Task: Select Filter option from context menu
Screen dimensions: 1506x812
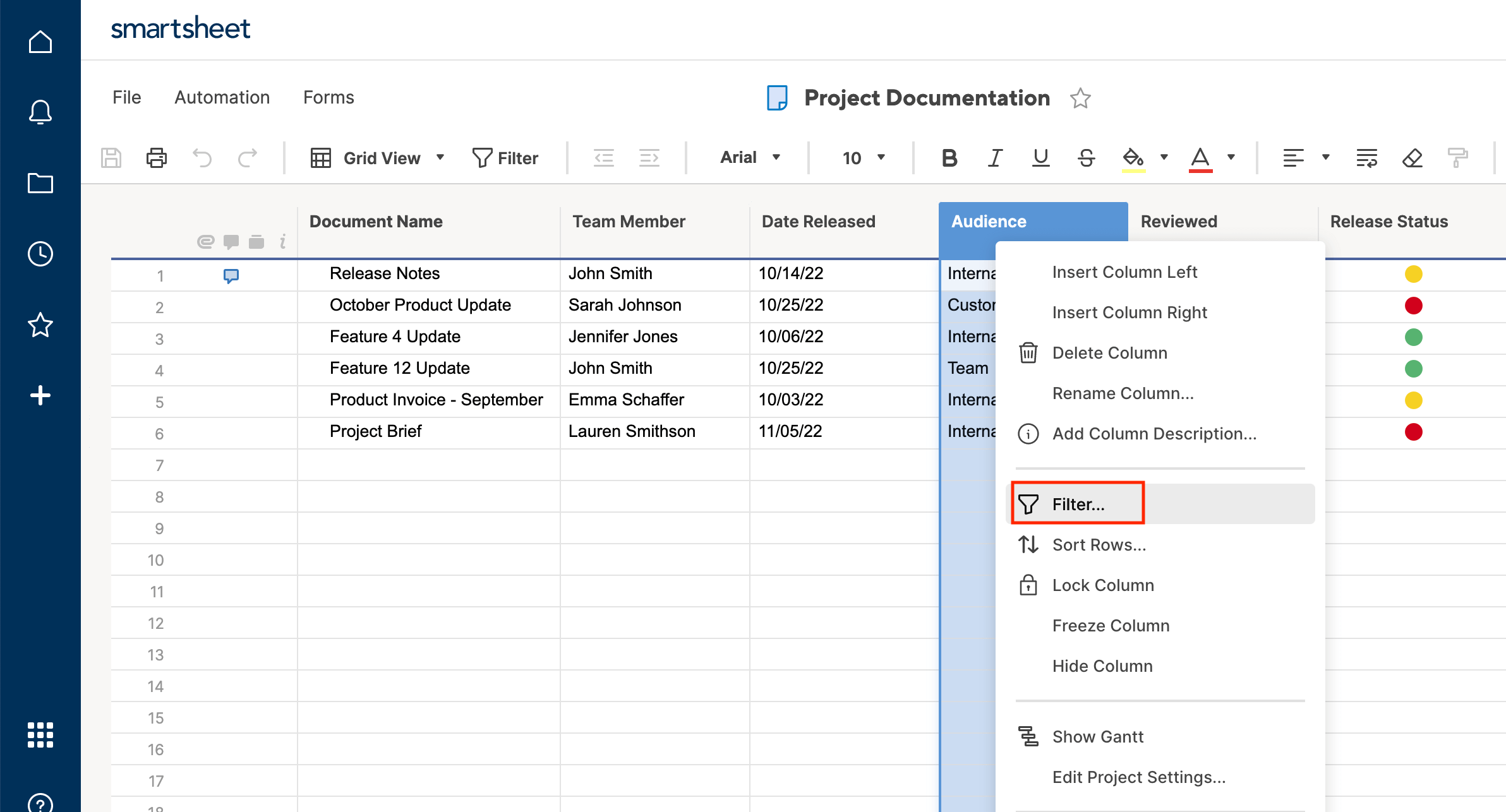Action: (1080, 503)
